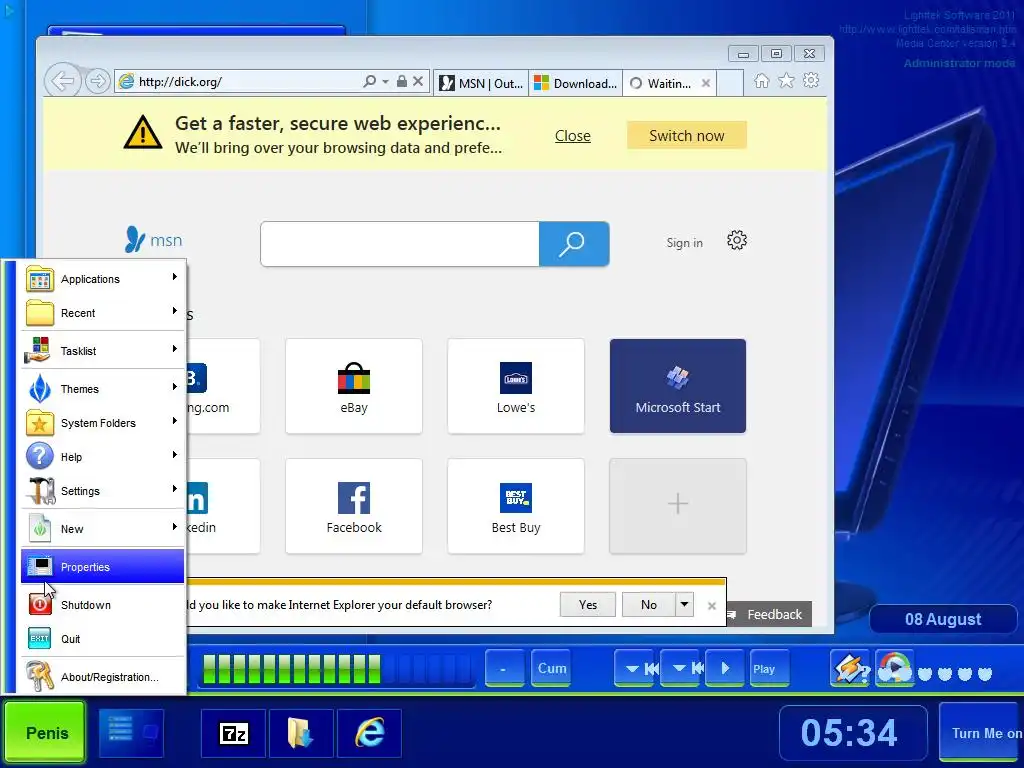Go forward with Internet Explorer forward arrow
Viewport: 1024px width, 768px height.
(x=97, y=81)
